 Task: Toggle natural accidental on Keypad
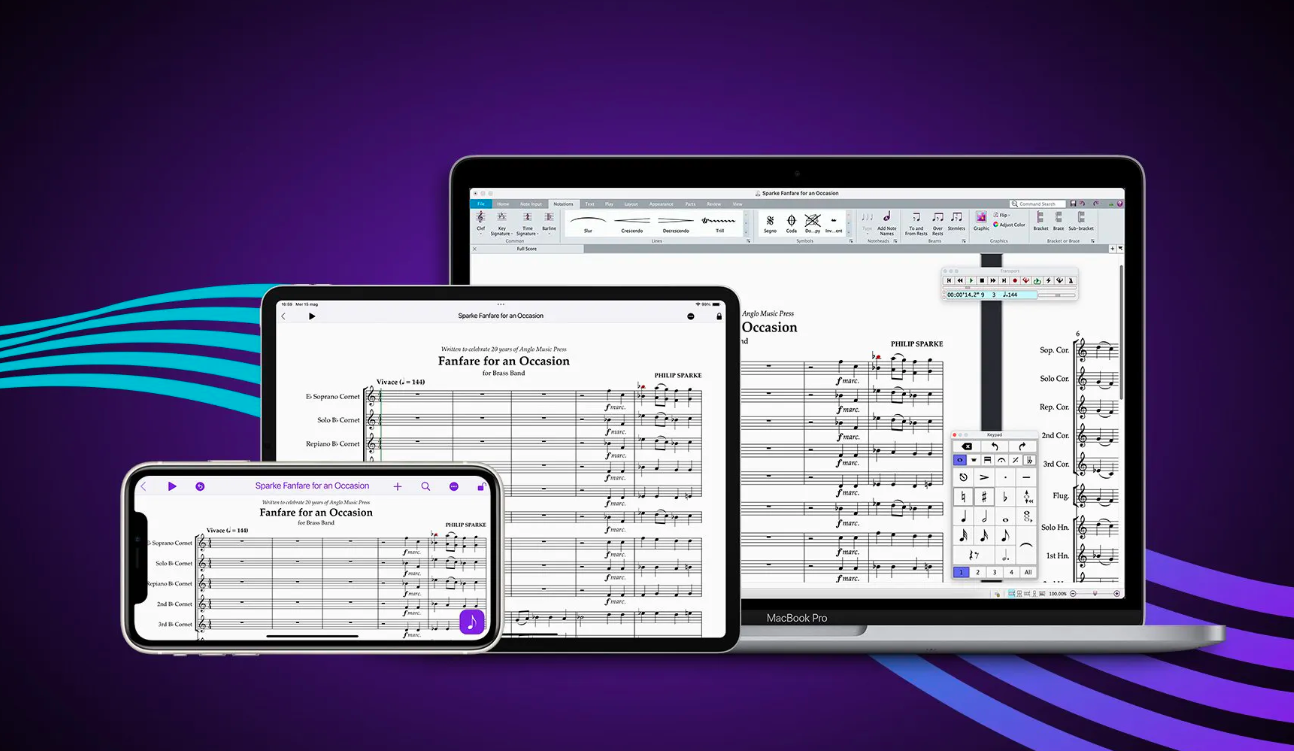[963, 497]
